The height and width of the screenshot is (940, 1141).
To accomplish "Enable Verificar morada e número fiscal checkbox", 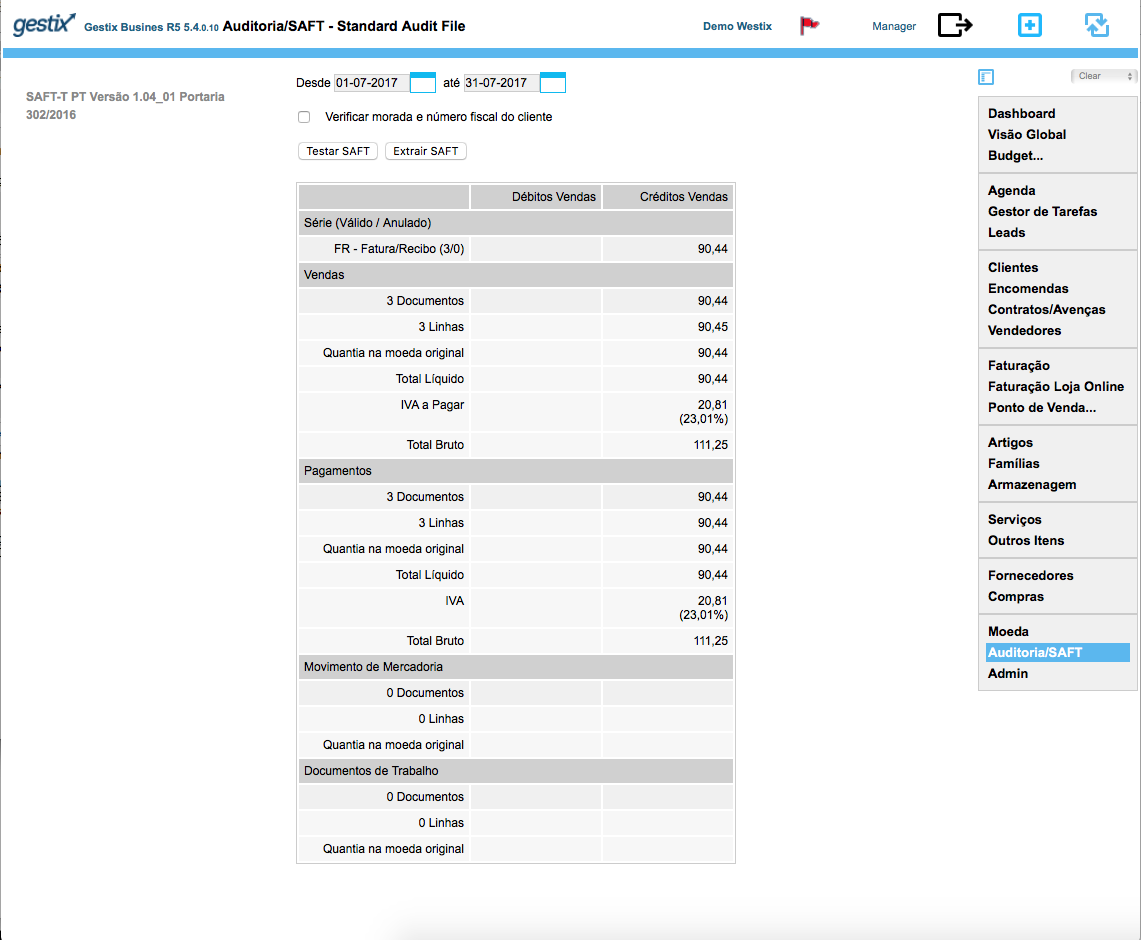I will point(304,117).
